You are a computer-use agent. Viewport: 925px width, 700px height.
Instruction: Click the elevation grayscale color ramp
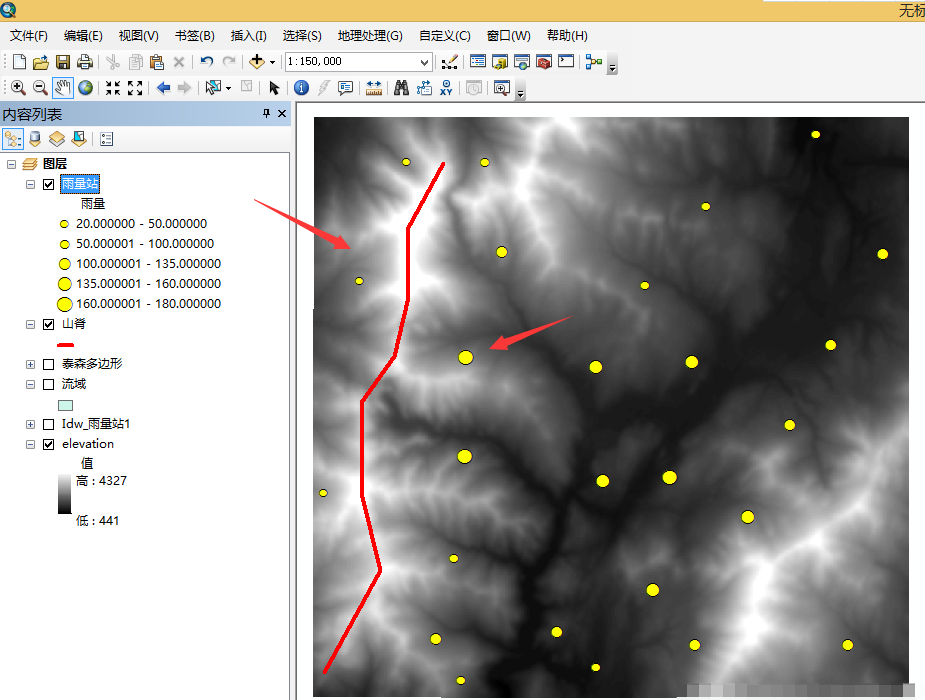64,494
